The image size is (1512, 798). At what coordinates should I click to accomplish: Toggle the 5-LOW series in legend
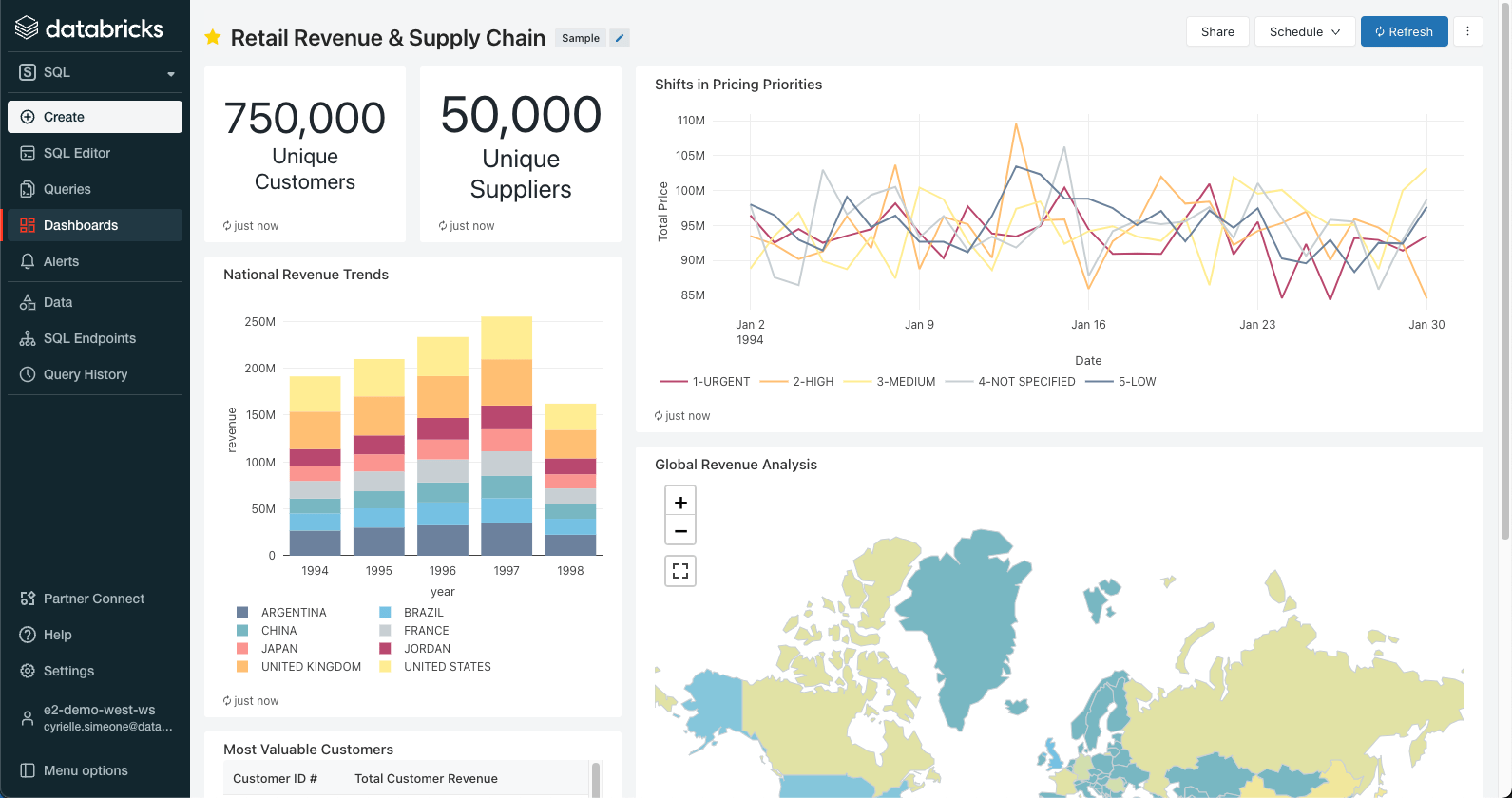(1121, 382)
